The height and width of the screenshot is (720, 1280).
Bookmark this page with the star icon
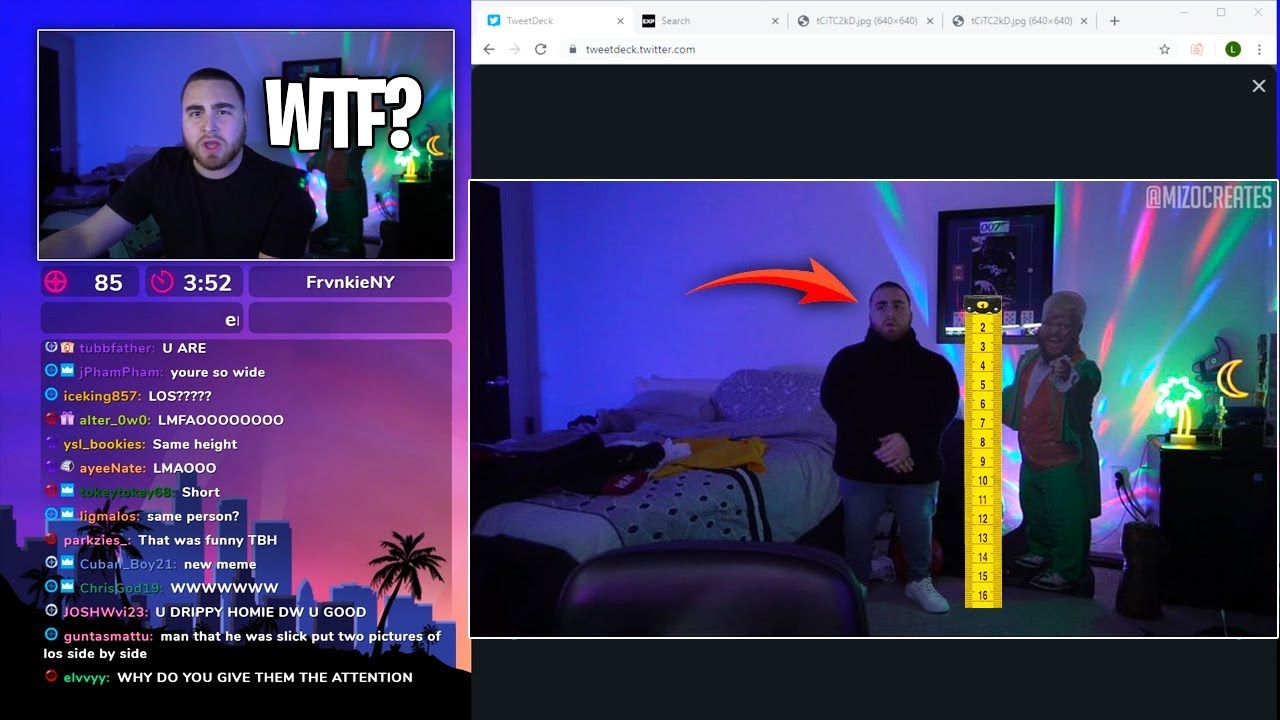coord(1164,49)
